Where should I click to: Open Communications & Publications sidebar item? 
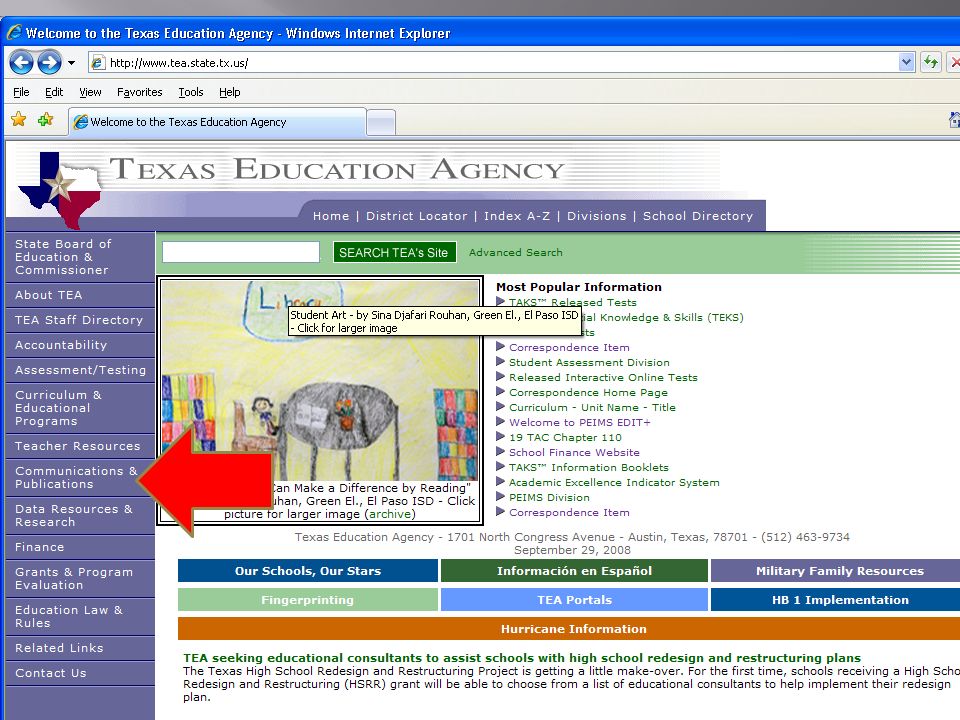click(76, 478)
